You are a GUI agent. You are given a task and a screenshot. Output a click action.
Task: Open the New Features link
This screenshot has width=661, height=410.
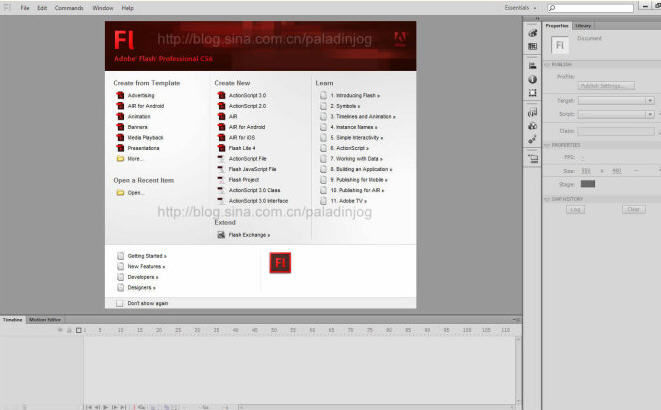pos(146,266)
